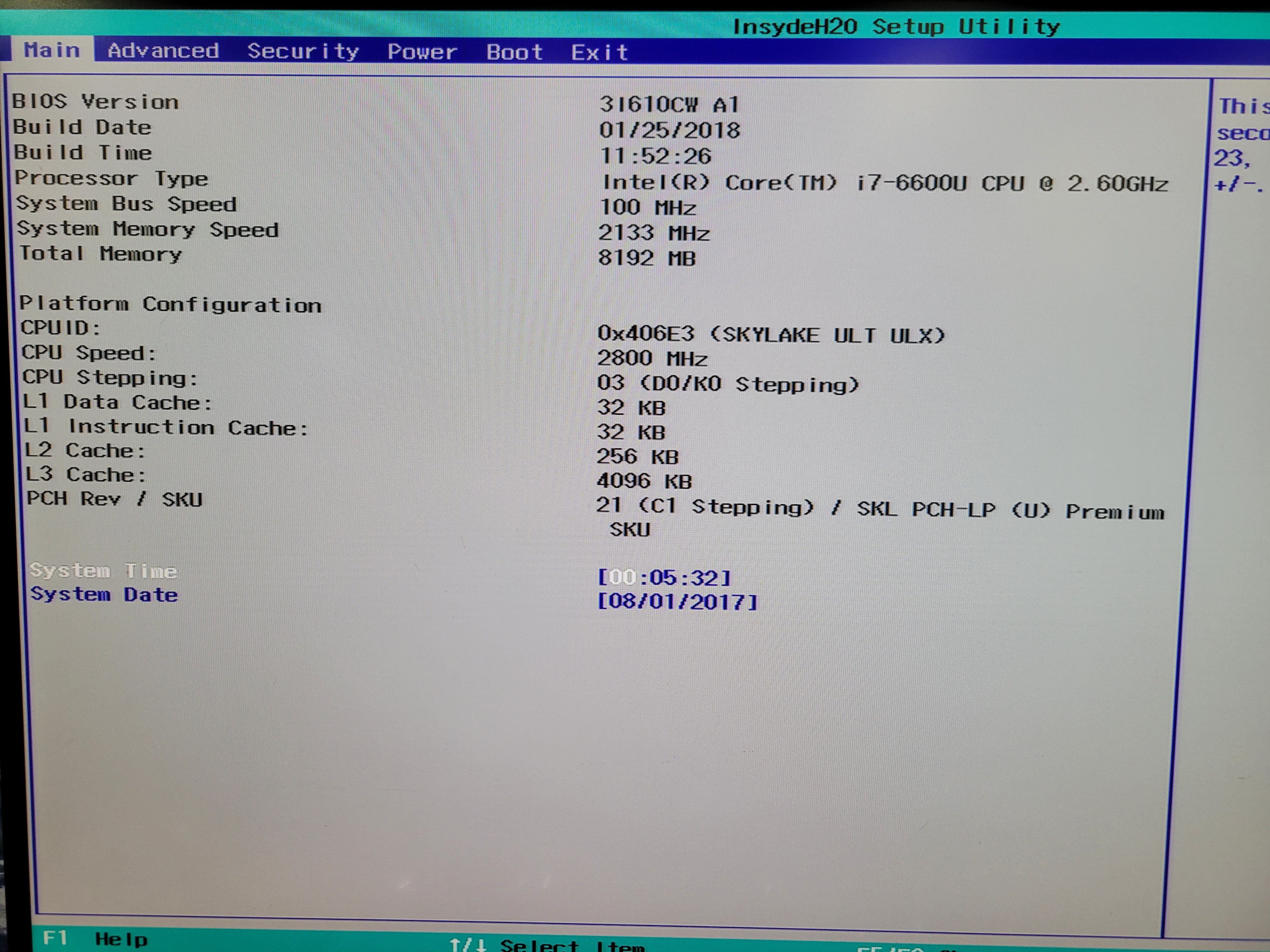
Task: Click the L1 Data Cache label
Action: click(x=118, y=402)
